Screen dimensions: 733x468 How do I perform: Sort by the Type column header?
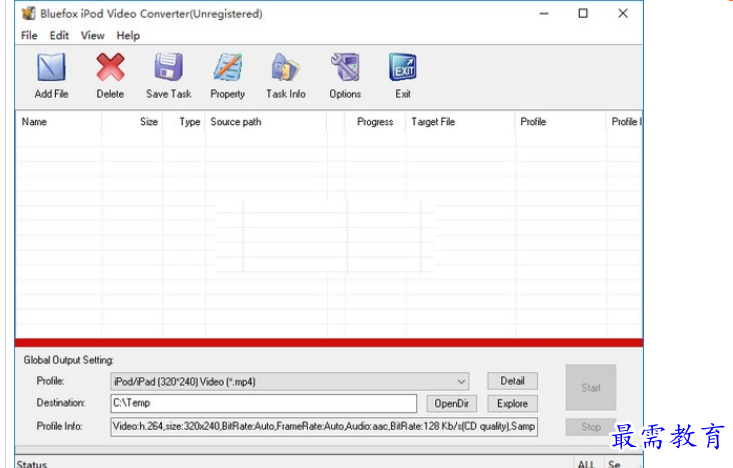[x=184, y=122]
